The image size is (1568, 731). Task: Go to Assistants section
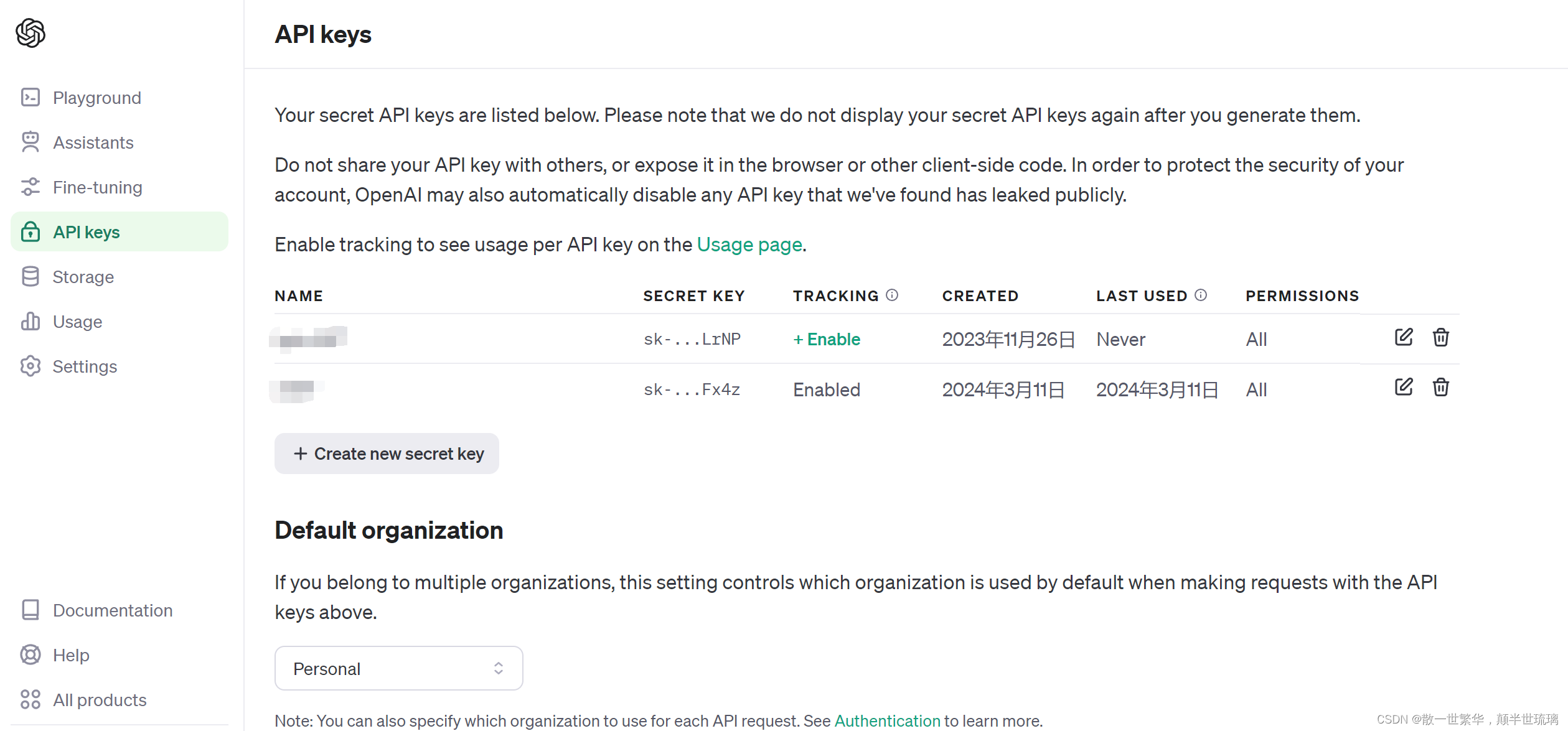click(x=120, y=142)
